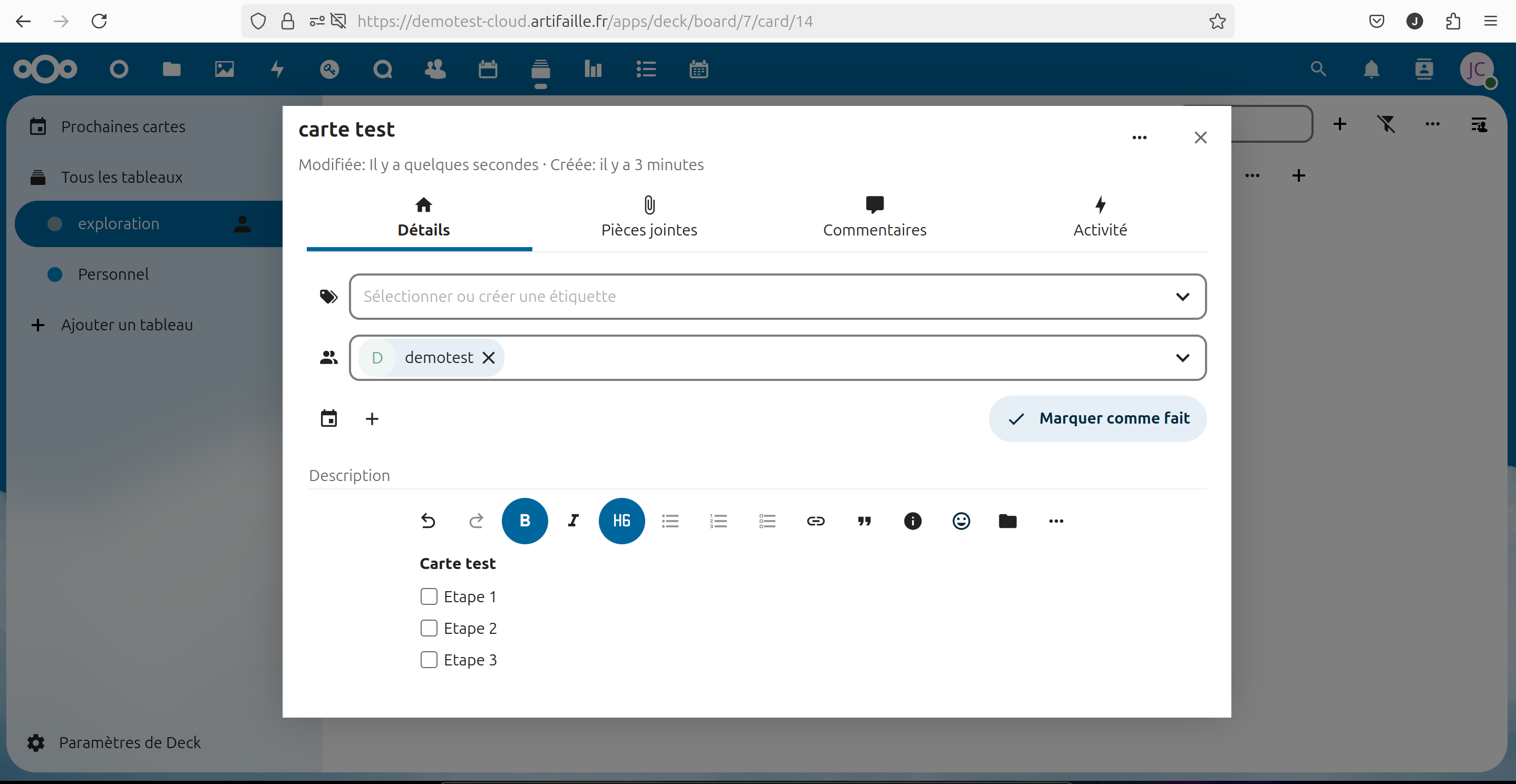Click Marquer comme fait button
Image resolution: width=1516 pixels, height=784 pixels.
(x=1097, y=418)
